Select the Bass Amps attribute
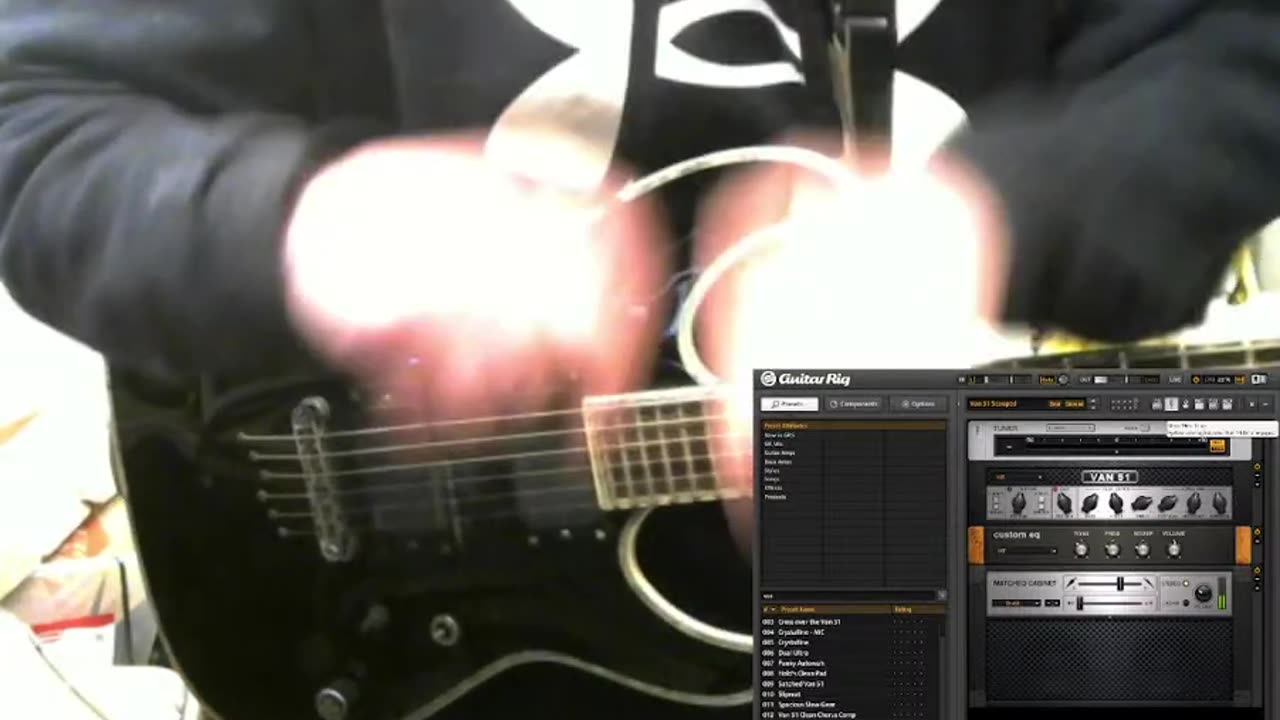 [778, 462]
